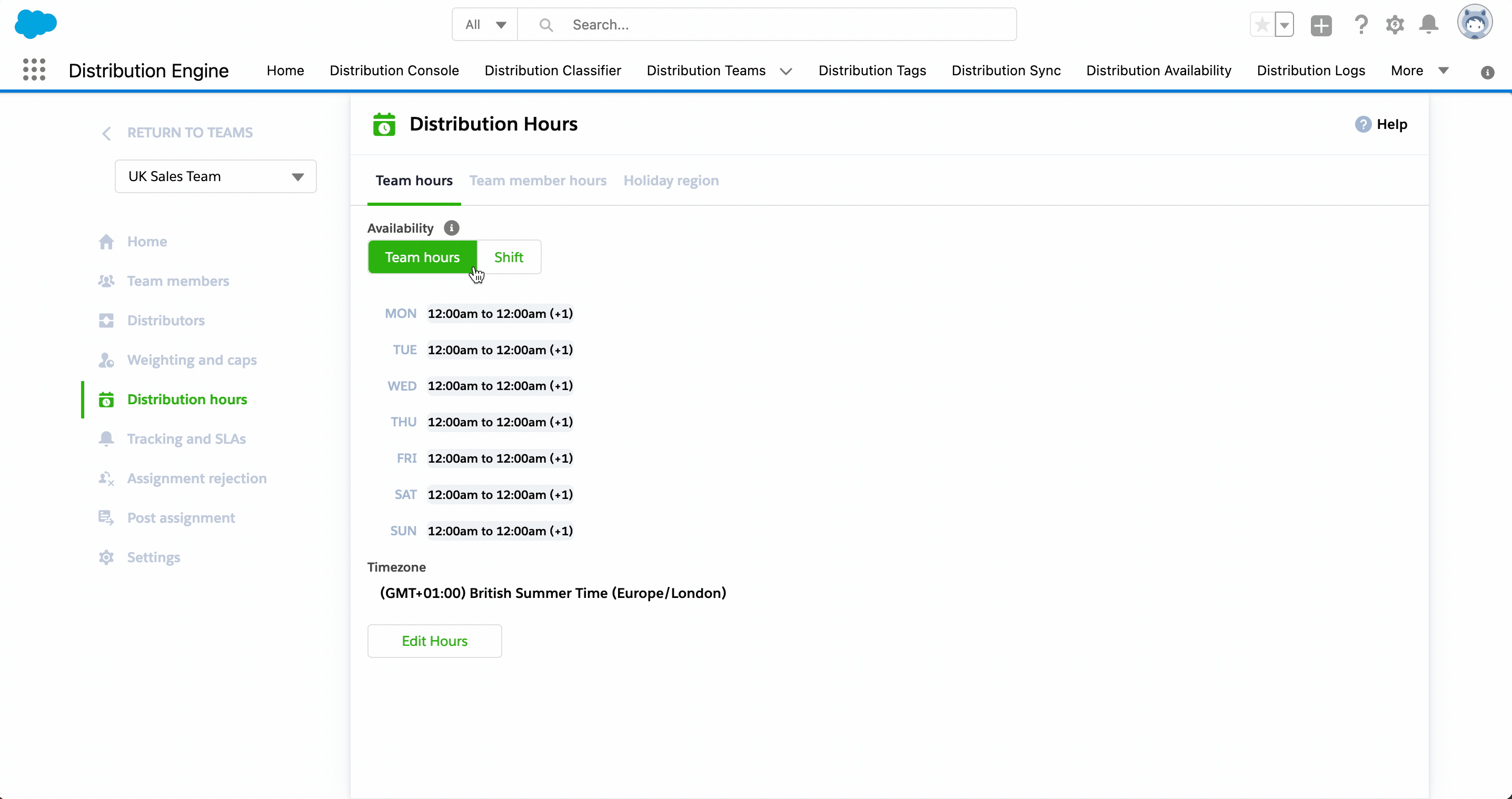
Task: Click the Edit Hours button
Action: click(x=434, y=641)
